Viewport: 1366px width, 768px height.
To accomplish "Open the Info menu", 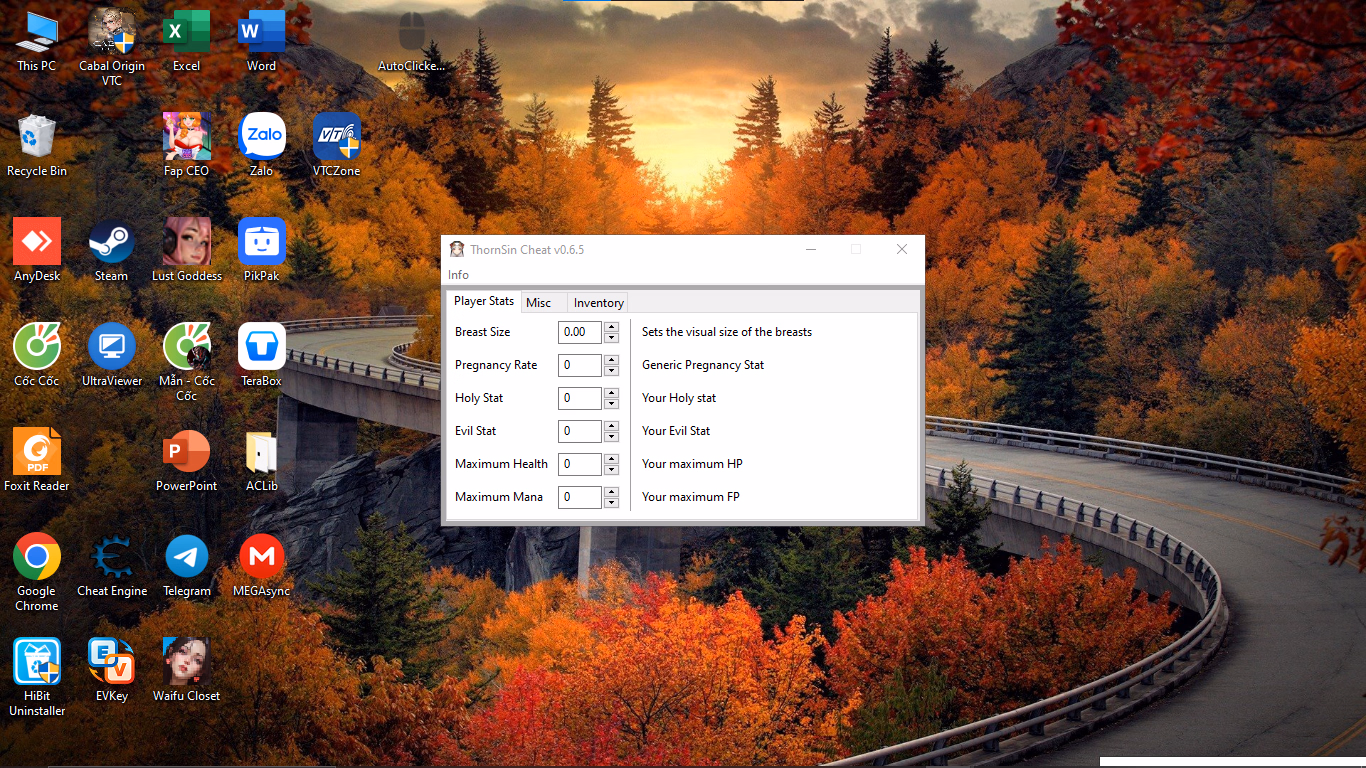I will (458, 275).
